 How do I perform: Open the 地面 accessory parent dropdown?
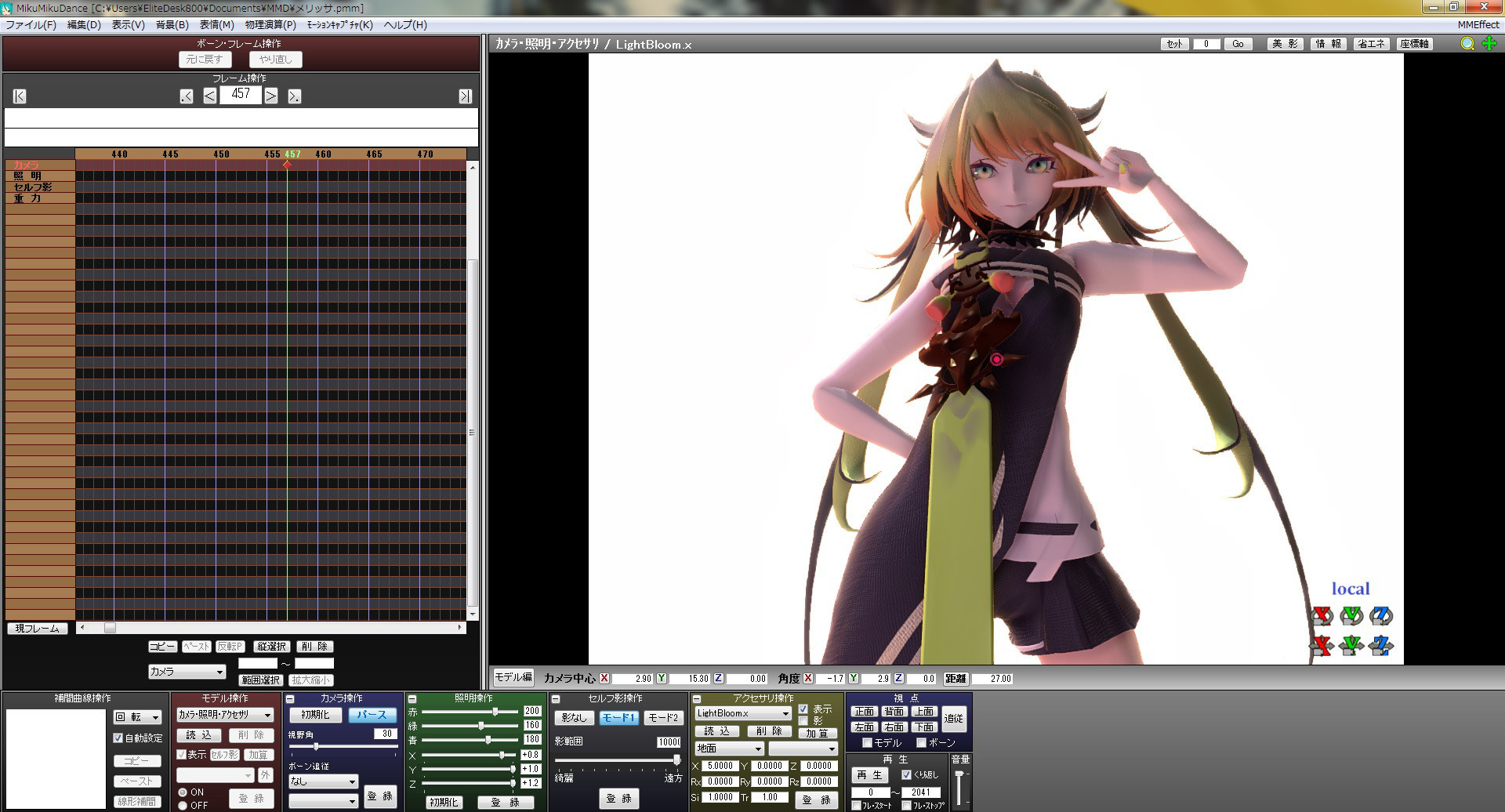click(729, 749)
